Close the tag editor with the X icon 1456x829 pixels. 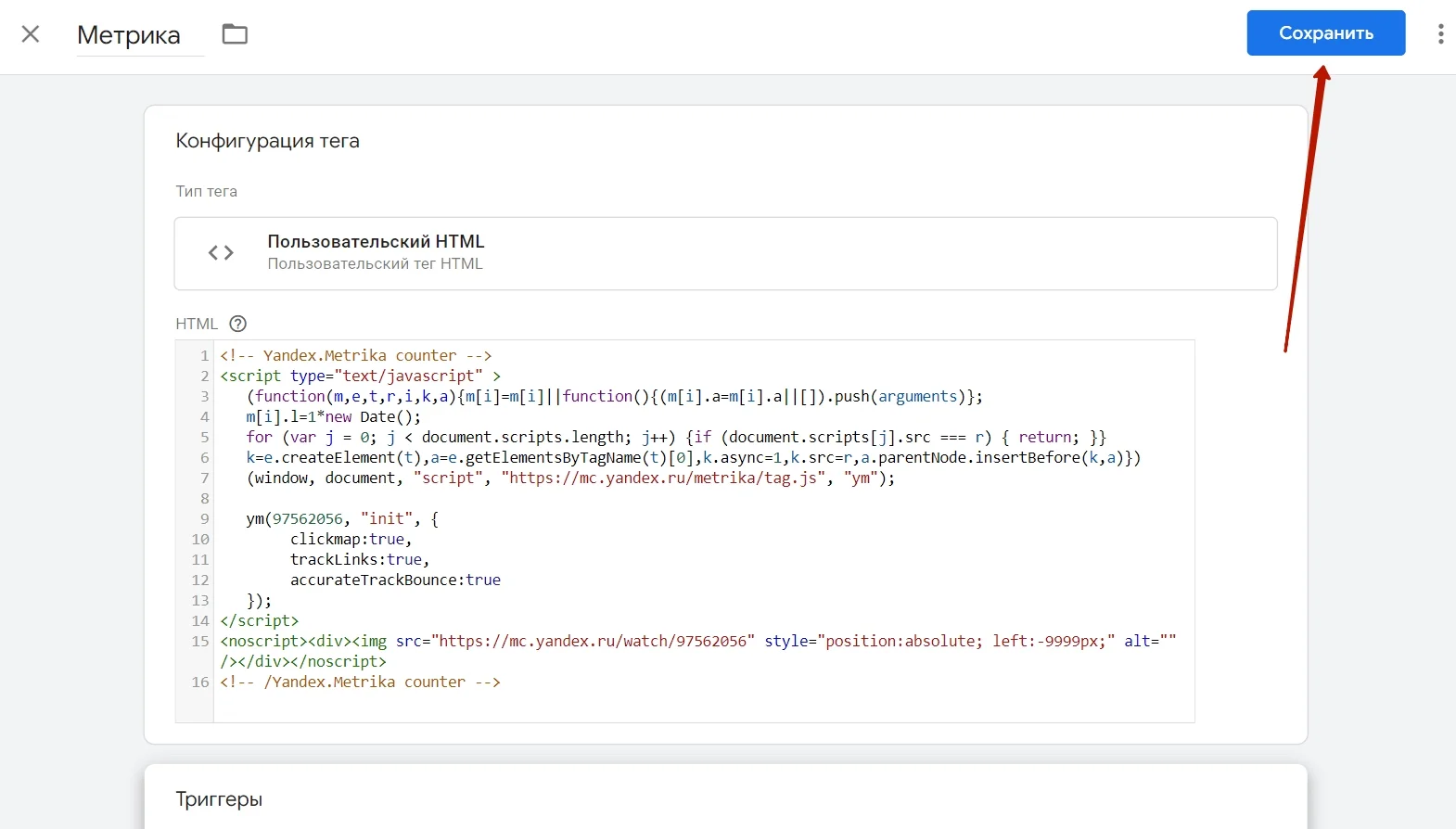pos(31,34)
